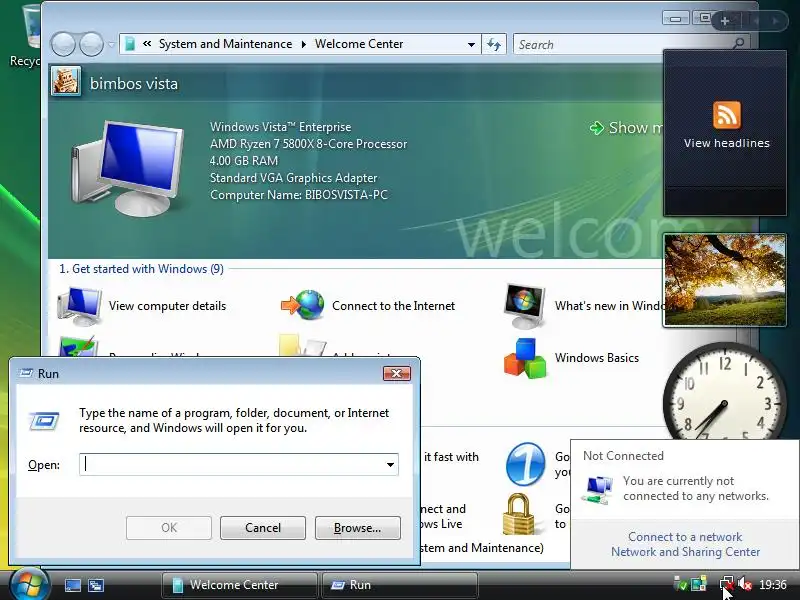
Task: Click the Welcome Center Search box
Action: click(x=632, y=44)
